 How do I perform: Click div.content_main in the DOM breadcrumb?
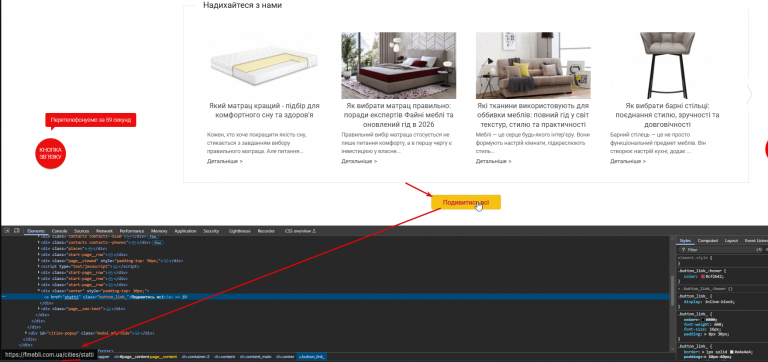255,357
